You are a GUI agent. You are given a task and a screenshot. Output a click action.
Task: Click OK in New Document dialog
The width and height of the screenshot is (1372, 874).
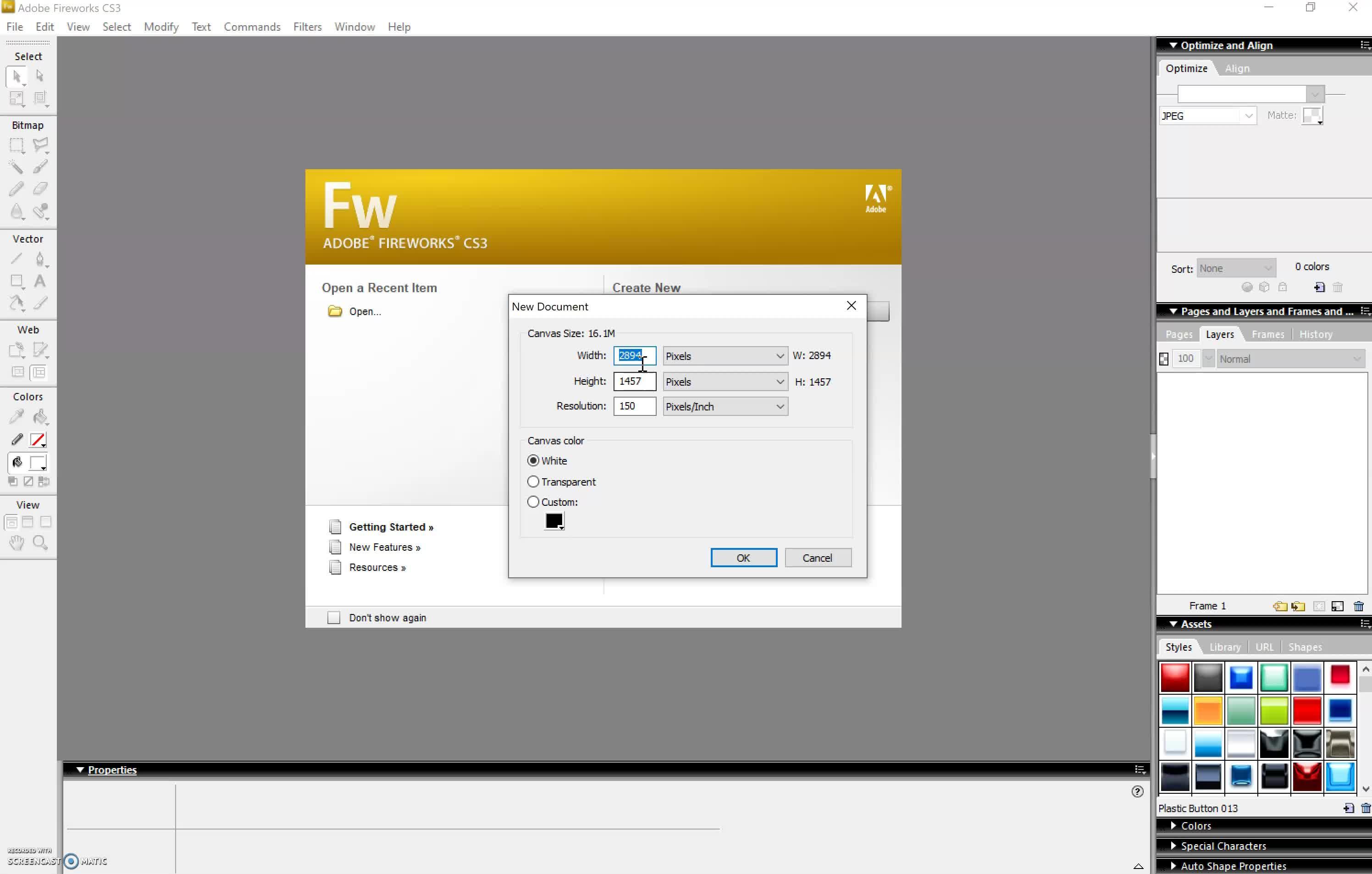click(743, 559)
